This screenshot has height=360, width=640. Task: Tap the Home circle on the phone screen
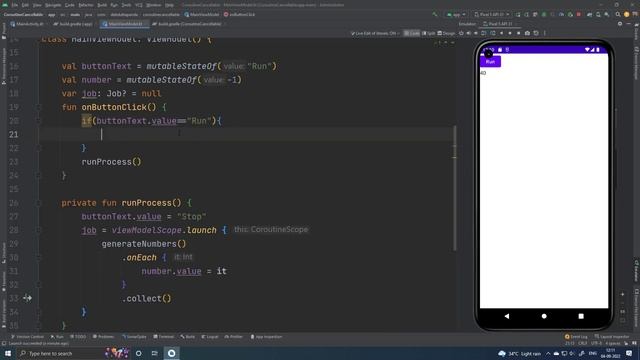pos(544,316)
